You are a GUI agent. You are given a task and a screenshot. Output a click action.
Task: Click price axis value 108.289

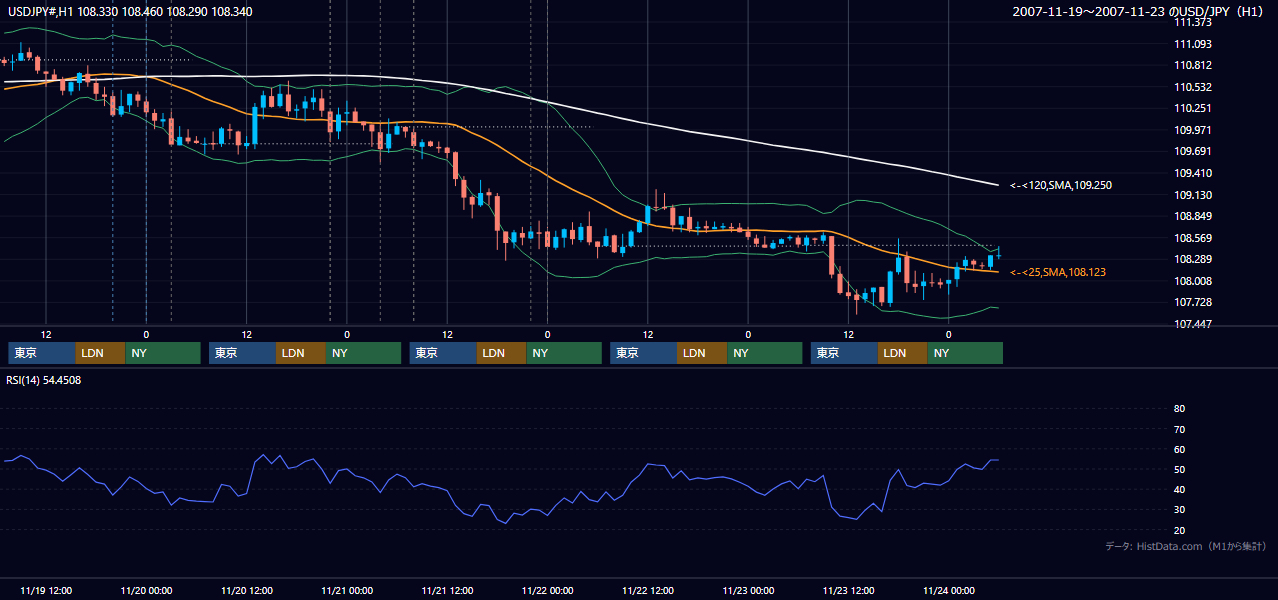[1193, 259]
